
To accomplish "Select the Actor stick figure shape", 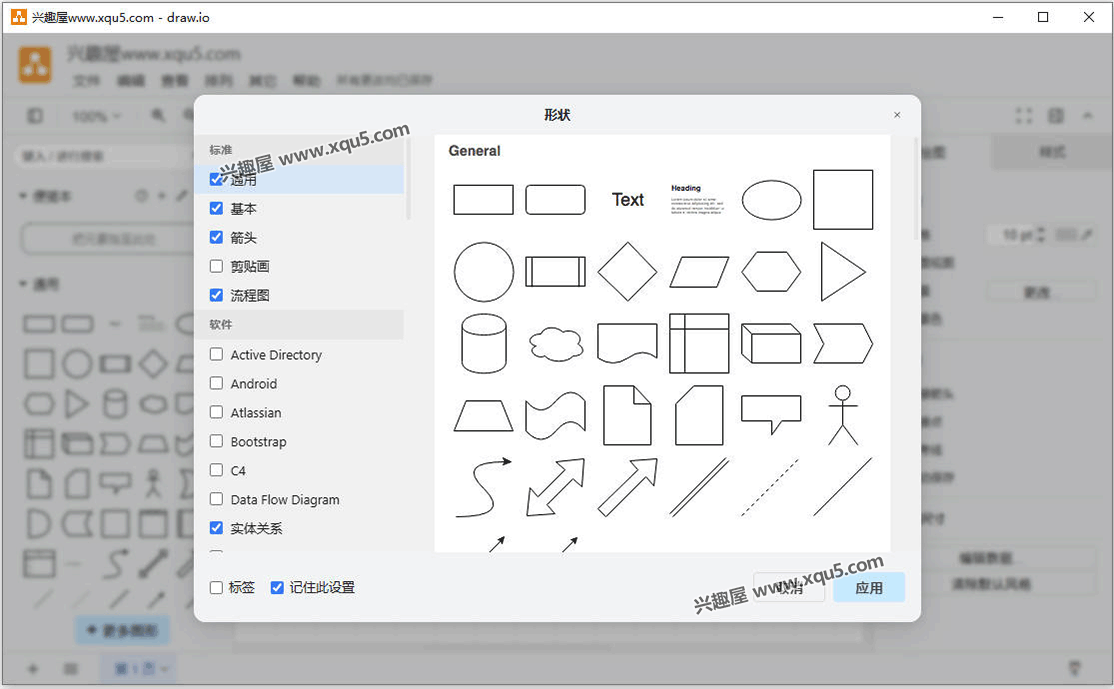I will [x=843, y=416].
